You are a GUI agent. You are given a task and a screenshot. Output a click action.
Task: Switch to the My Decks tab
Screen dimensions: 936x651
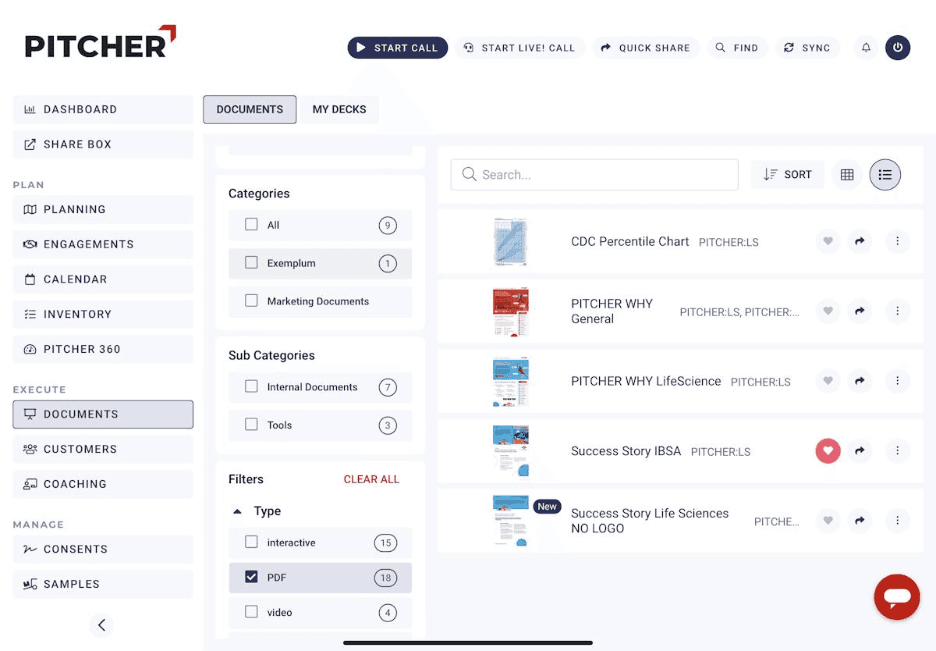[339, 110]
